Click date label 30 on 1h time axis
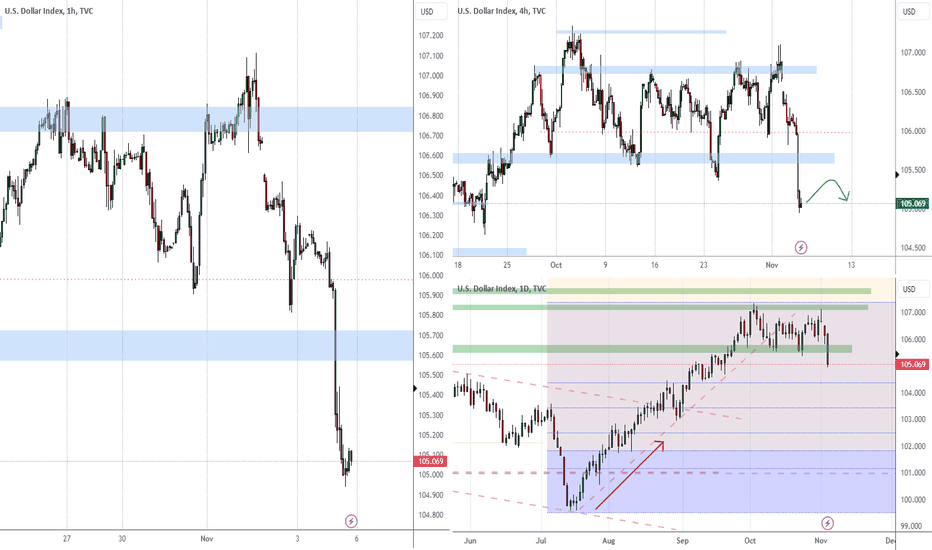The height and width of the screenshot is (550, 932). [x=122, y=539]
